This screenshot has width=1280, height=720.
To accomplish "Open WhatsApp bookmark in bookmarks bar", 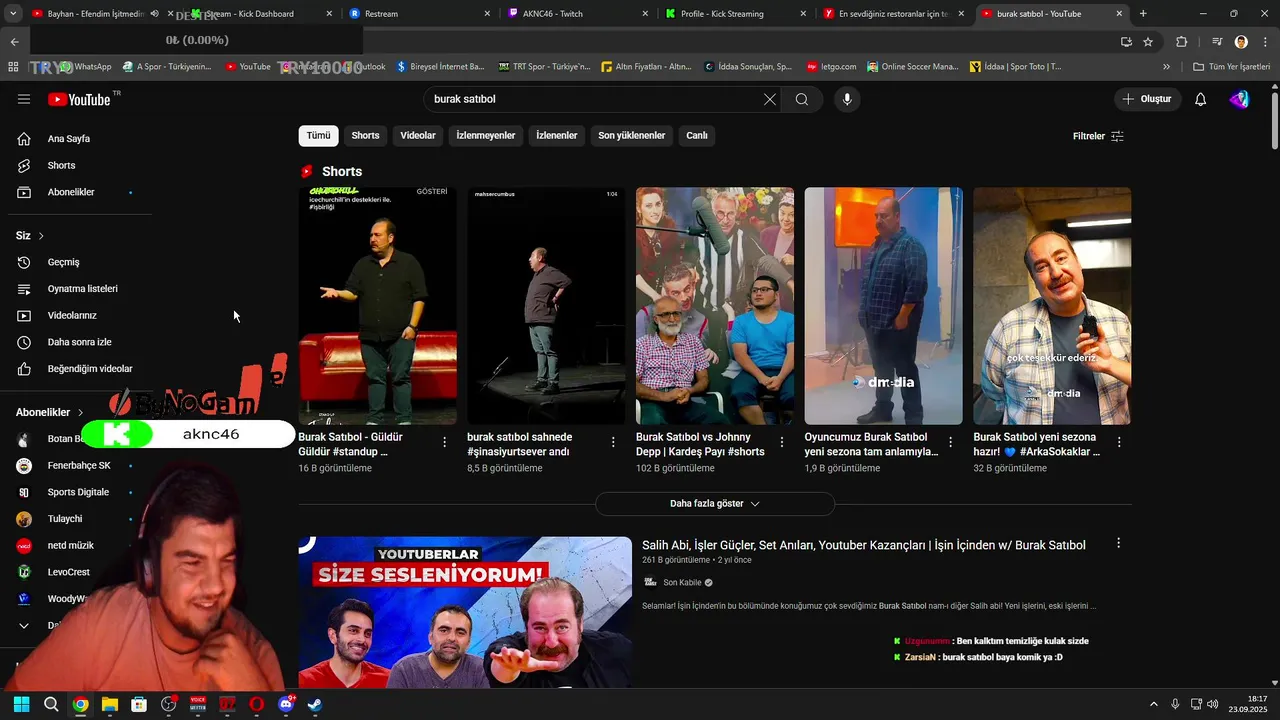I will click(85, 67).
